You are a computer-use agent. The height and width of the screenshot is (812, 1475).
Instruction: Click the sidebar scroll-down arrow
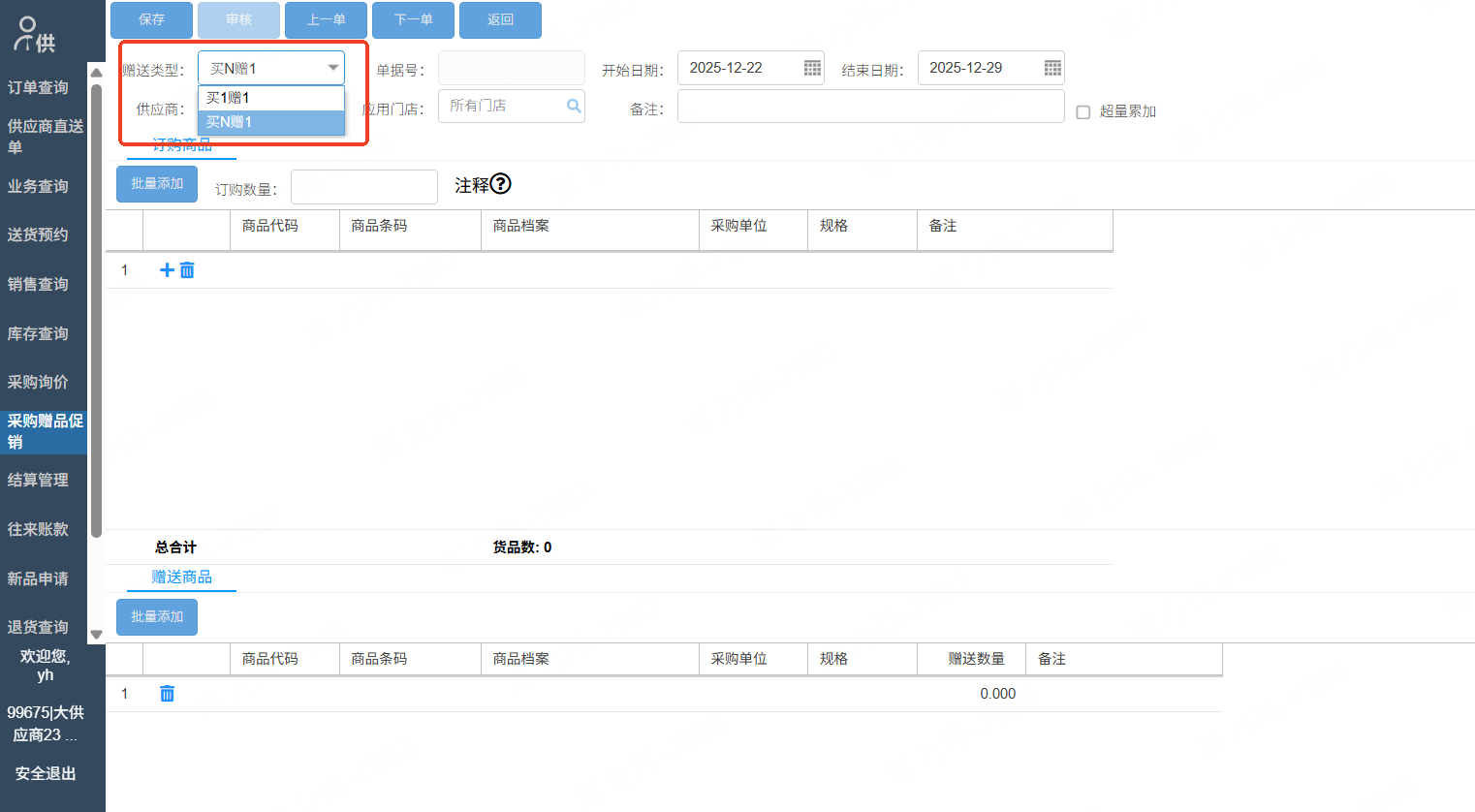(x=96, y=635)
